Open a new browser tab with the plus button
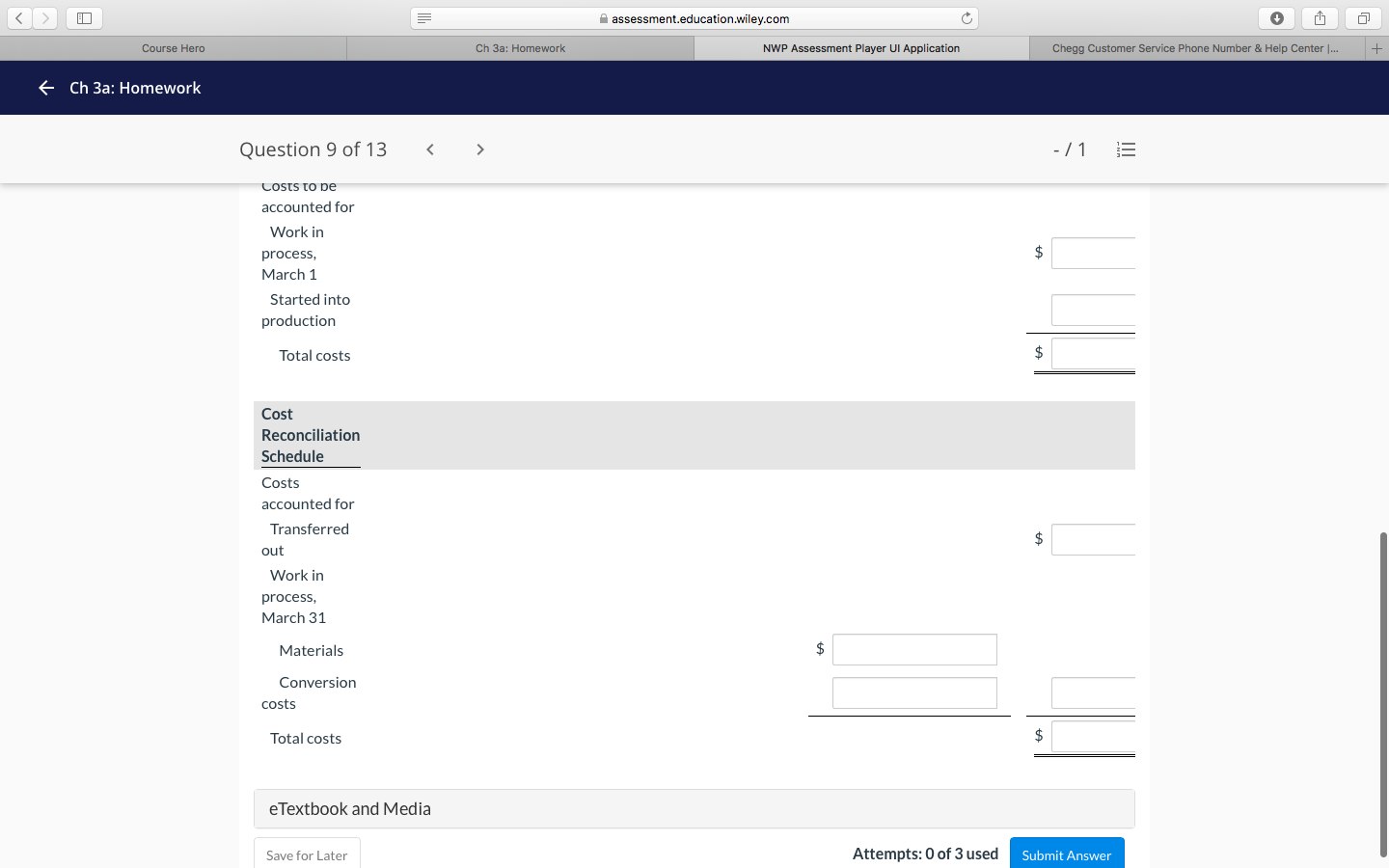Viewport: 1389px width, 868px height. click(x=1377, y=47)
